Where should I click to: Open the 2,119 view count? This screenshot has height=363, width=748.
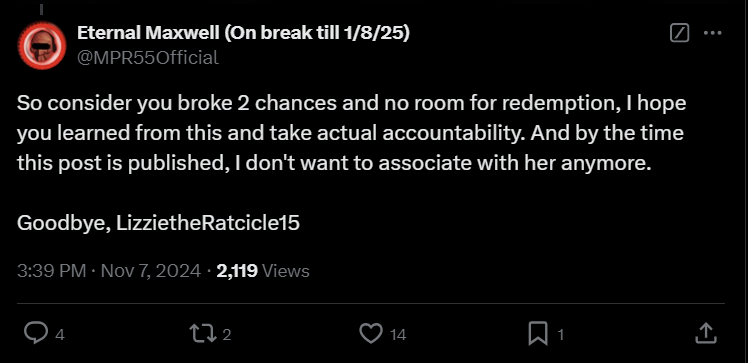(x=237, y=271)
